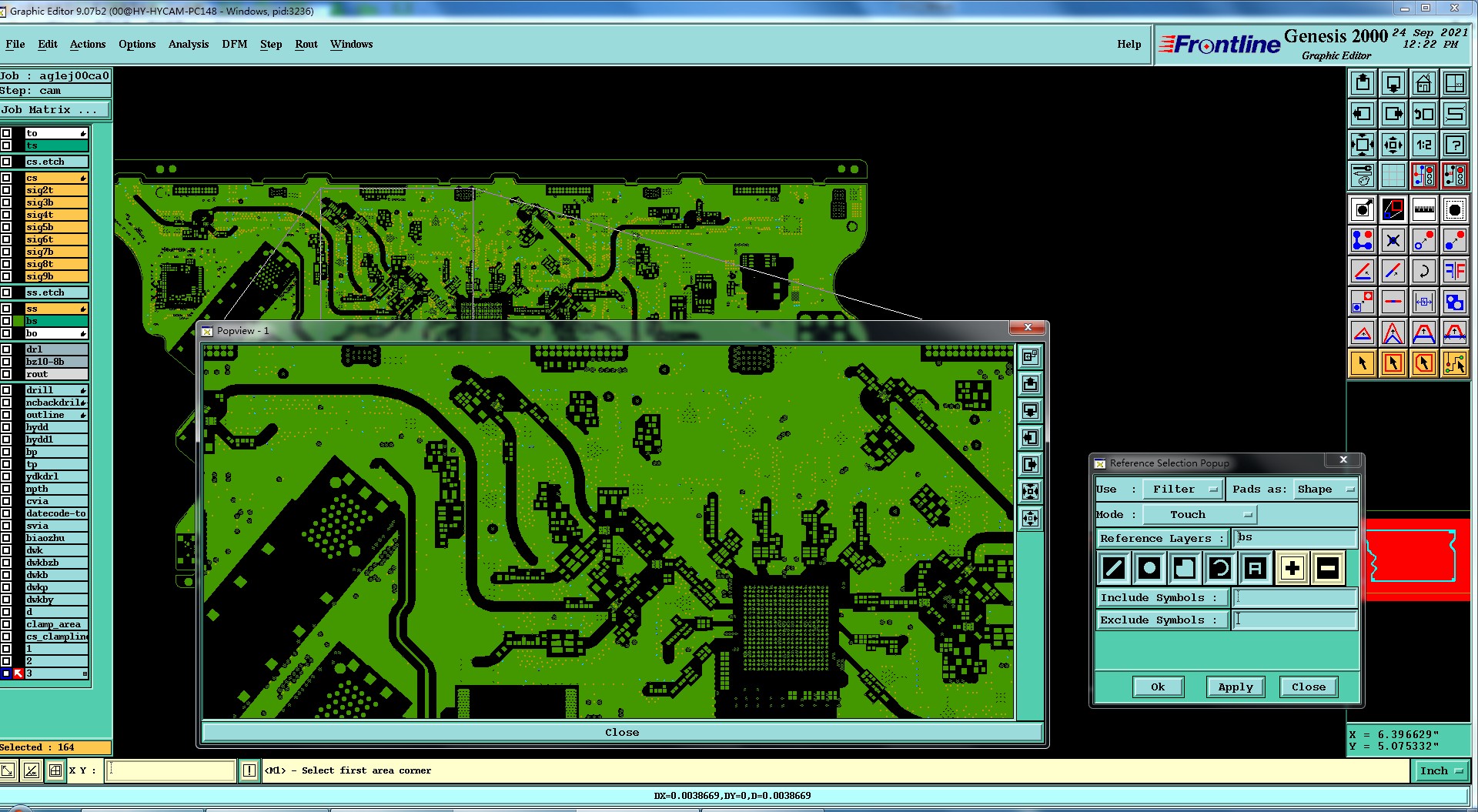Select the text feature filter icon
Image resolution: width=1478 pixels, height=812 pixels.
pyautogui.click(x=1256, y=569)
